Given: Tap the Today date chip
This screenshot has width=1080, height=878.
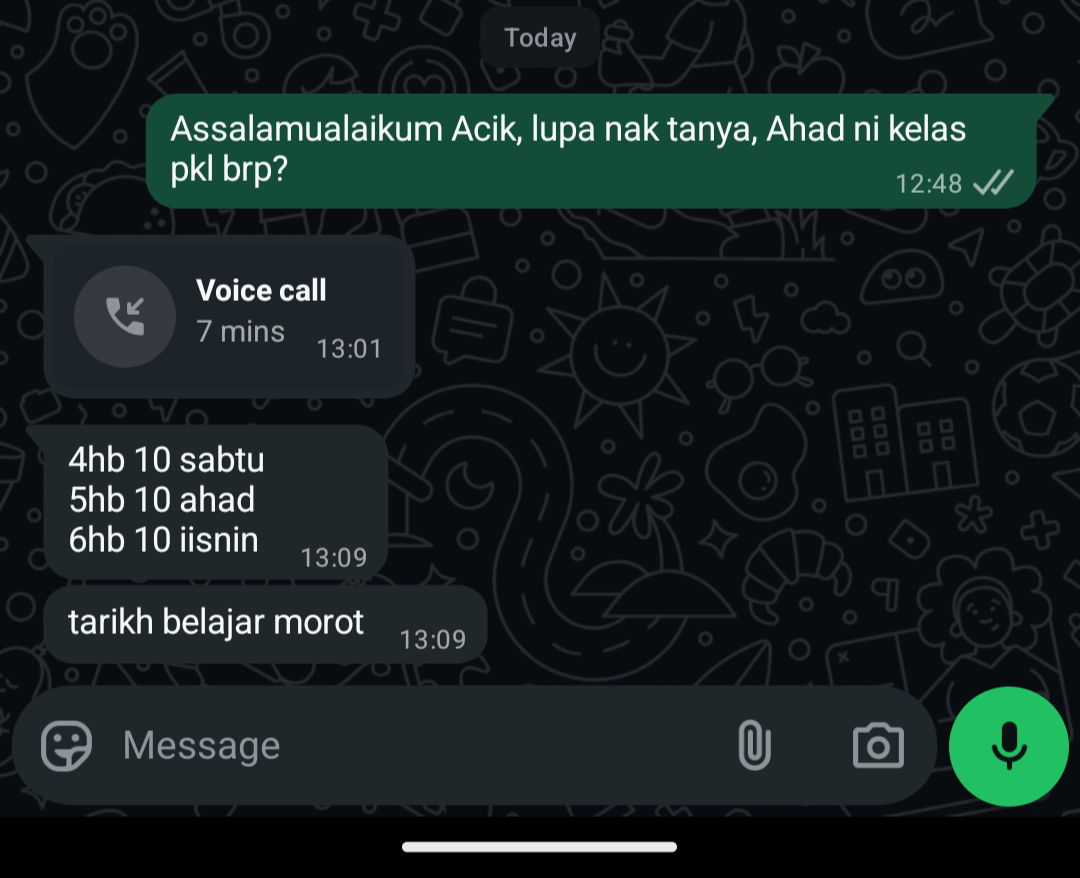Looking at the screenshot, I should (x=540, y=38).
